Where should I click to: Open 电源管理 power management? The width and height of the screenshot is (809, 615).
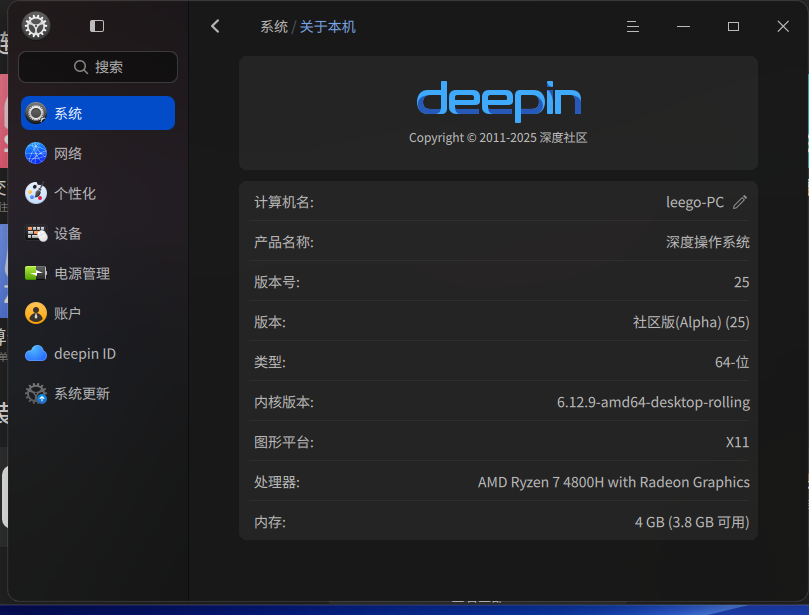pos(98,273)
